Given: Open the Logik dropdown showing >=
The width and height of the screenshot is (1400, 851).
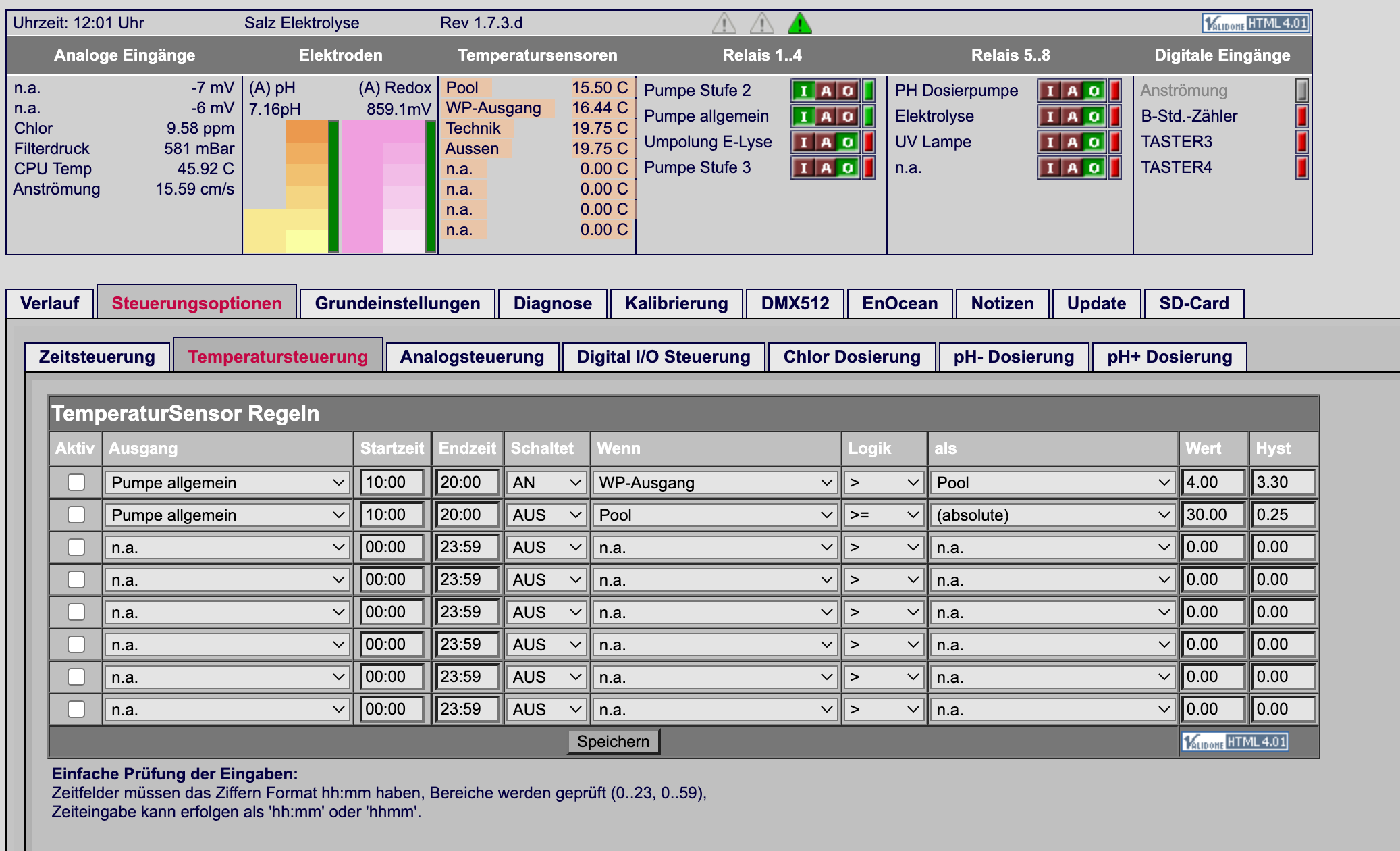Looking at the screenshot, I should (884, 515).
